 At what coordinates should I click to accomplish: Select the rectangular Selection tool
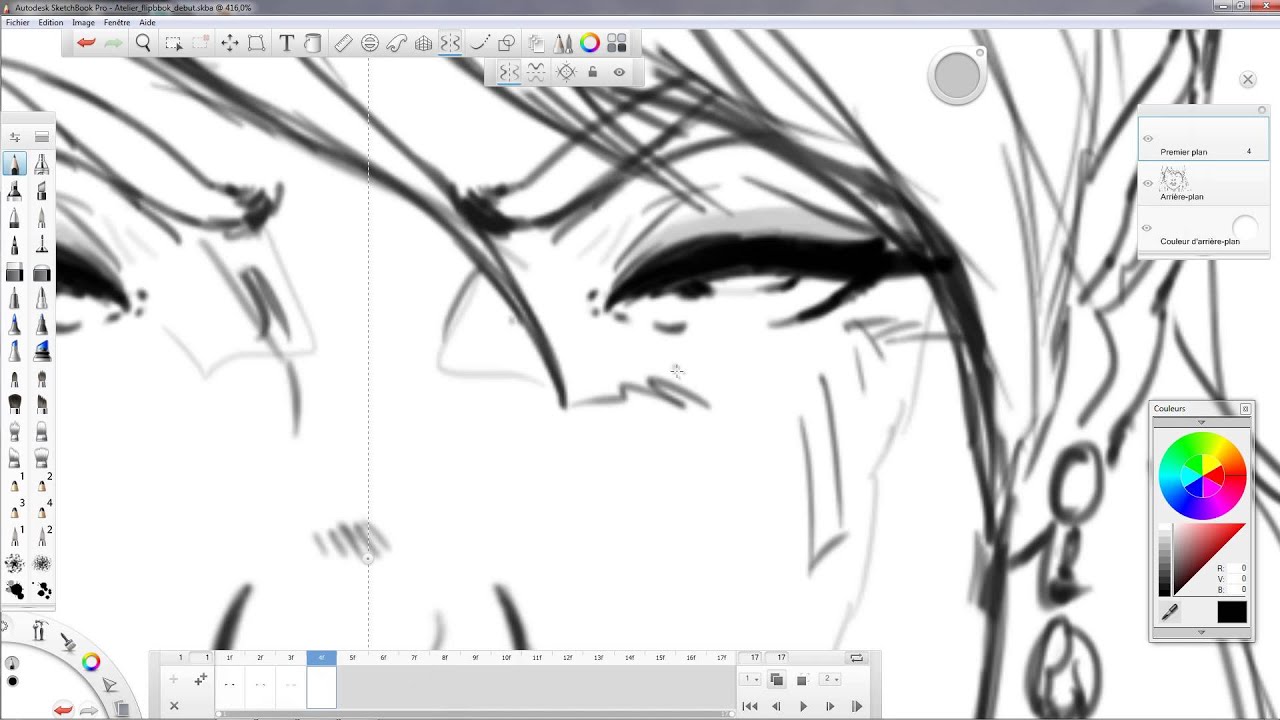click(173, 43)
